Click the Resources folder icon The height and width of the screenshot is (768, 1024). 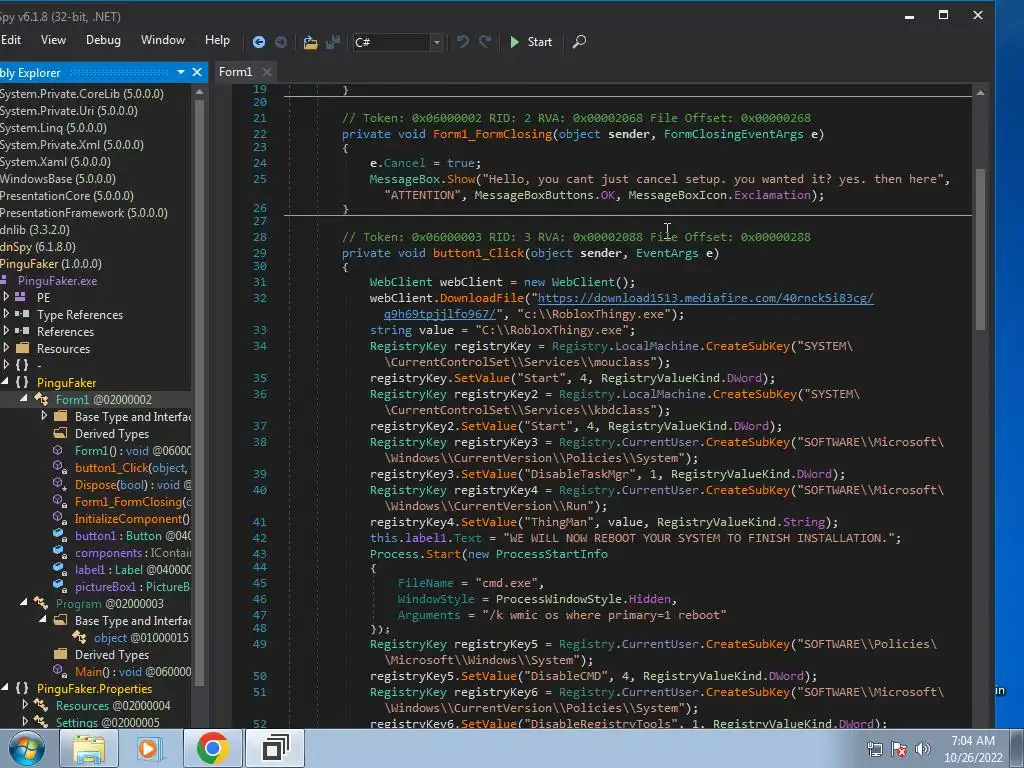22,348
